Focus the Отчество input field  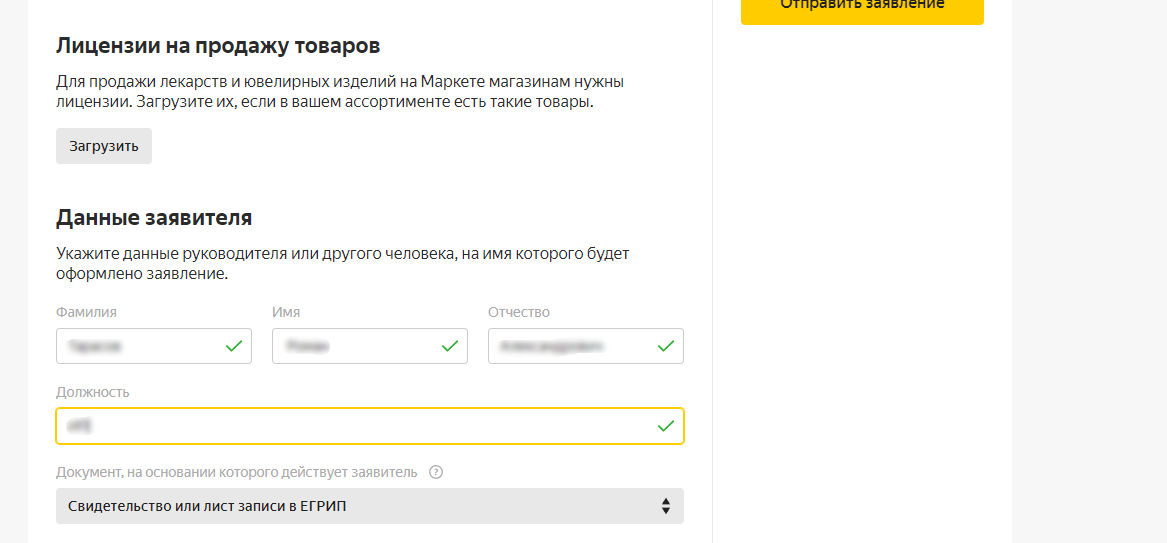pos(568,346)
